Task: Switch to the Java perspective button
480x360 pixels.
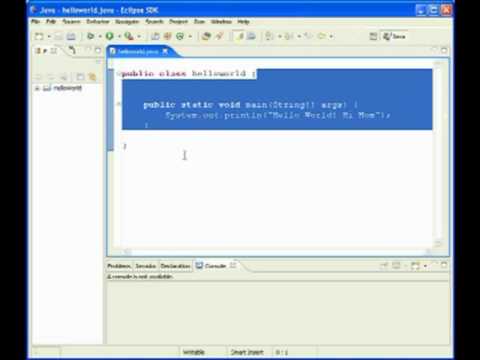Action: (x=394, y=36)
